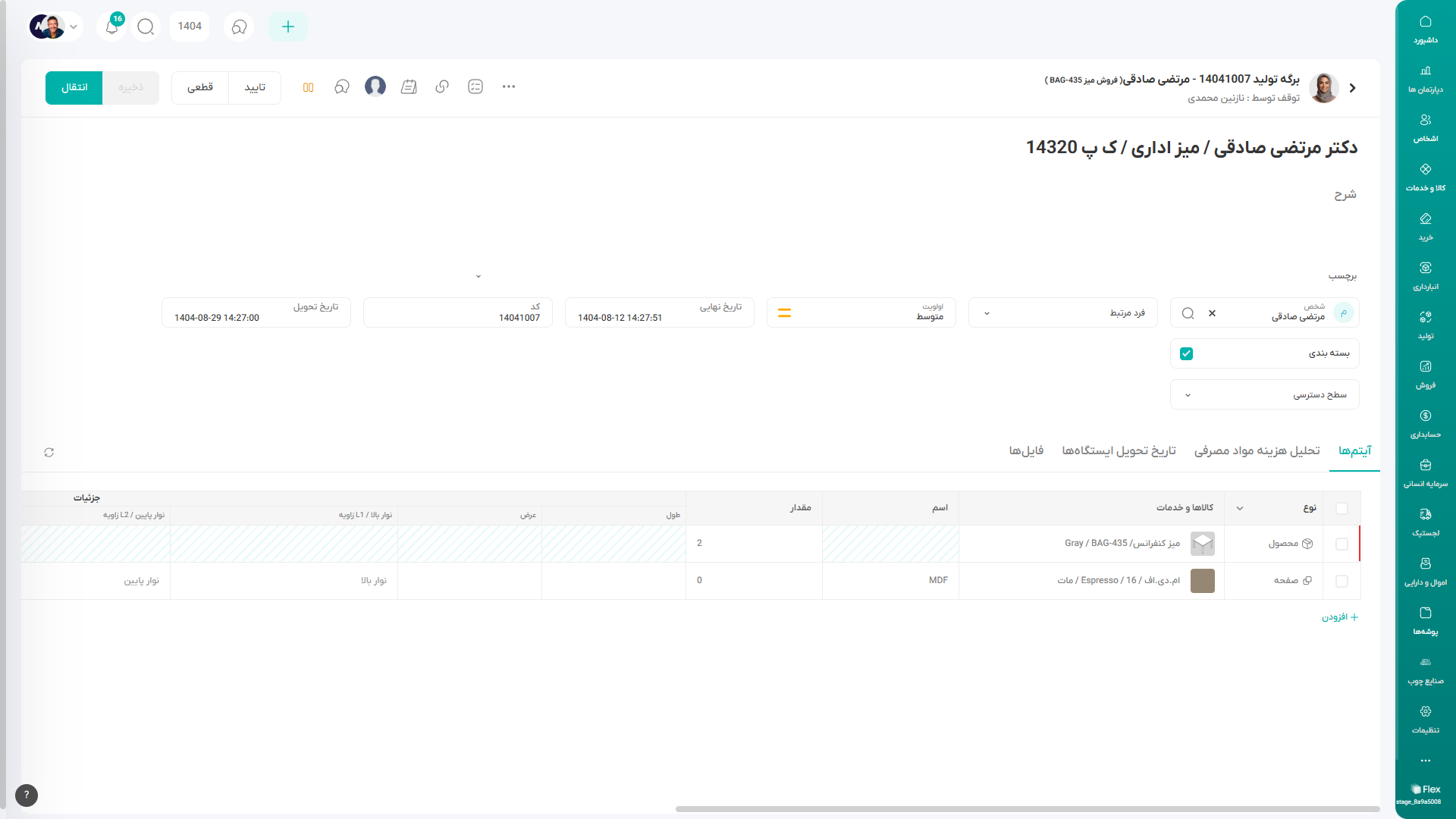Check the select-all checkbox in table header
This screenshot has width=1456, height=819.
(x=1341, y=508)
